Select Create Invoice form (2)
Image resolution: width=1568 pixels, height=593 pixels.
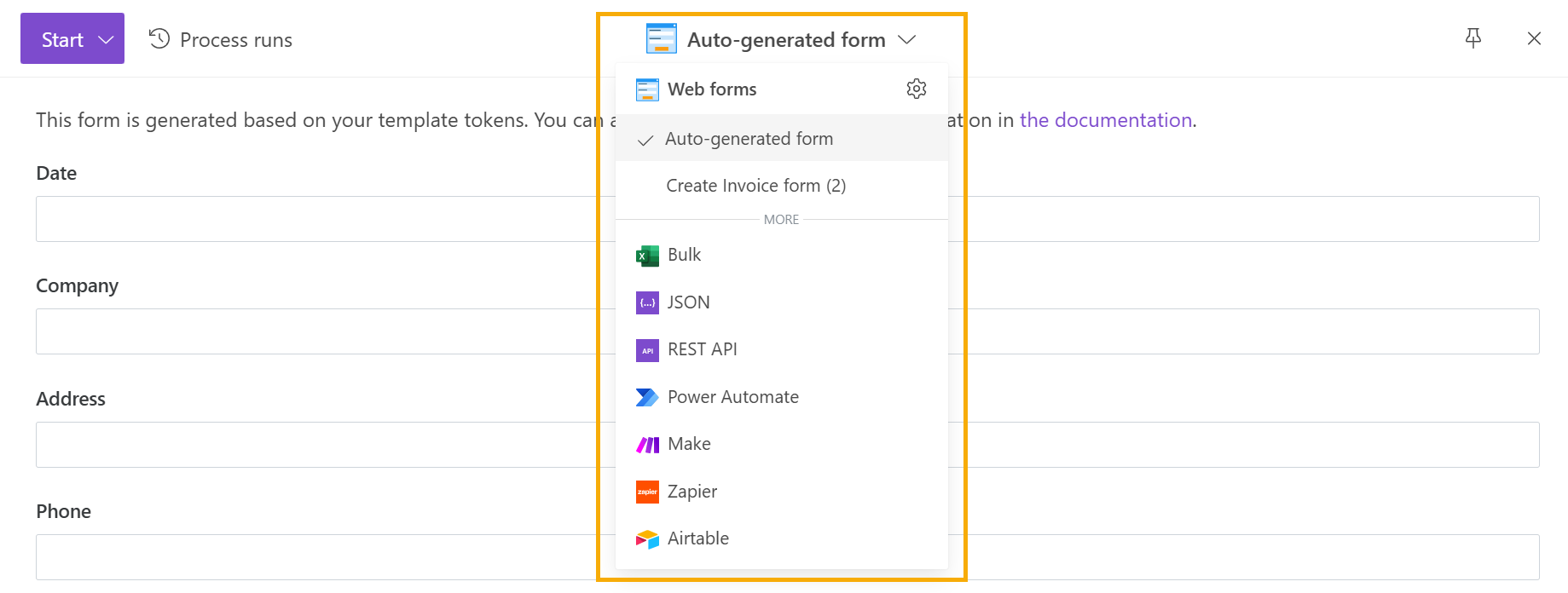(x=782, y=186)
